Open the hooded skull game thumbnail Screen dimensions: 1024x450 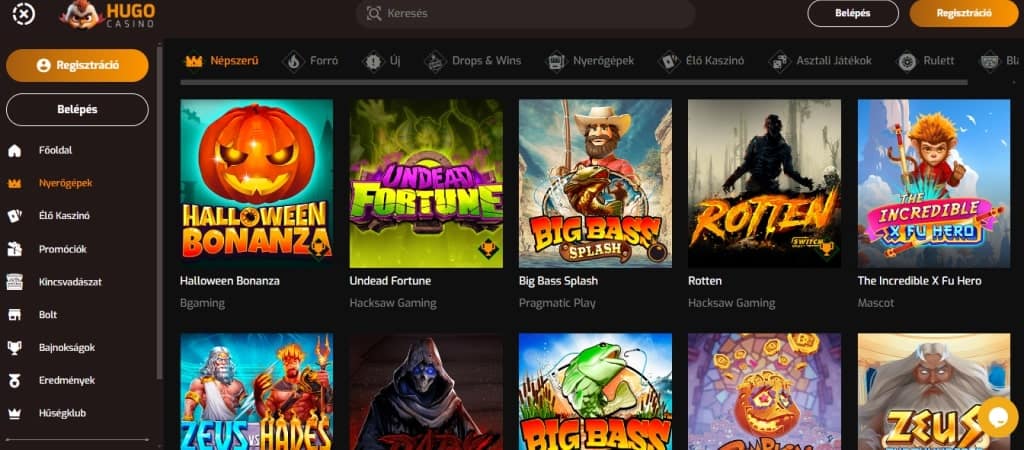[426, 392]
